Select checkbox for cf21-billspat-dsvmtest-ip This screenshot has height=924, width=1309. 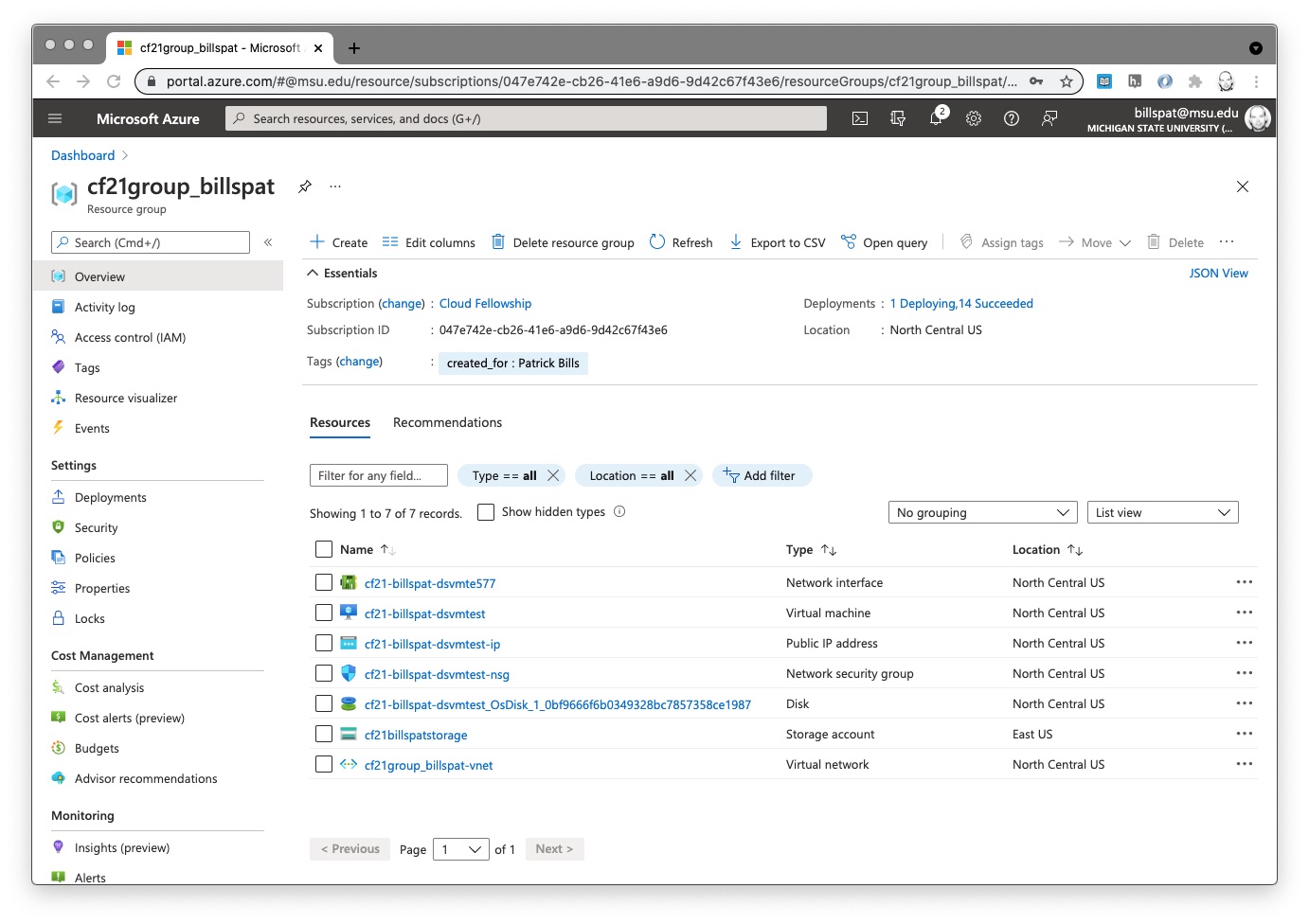click(x=324, y=643)
